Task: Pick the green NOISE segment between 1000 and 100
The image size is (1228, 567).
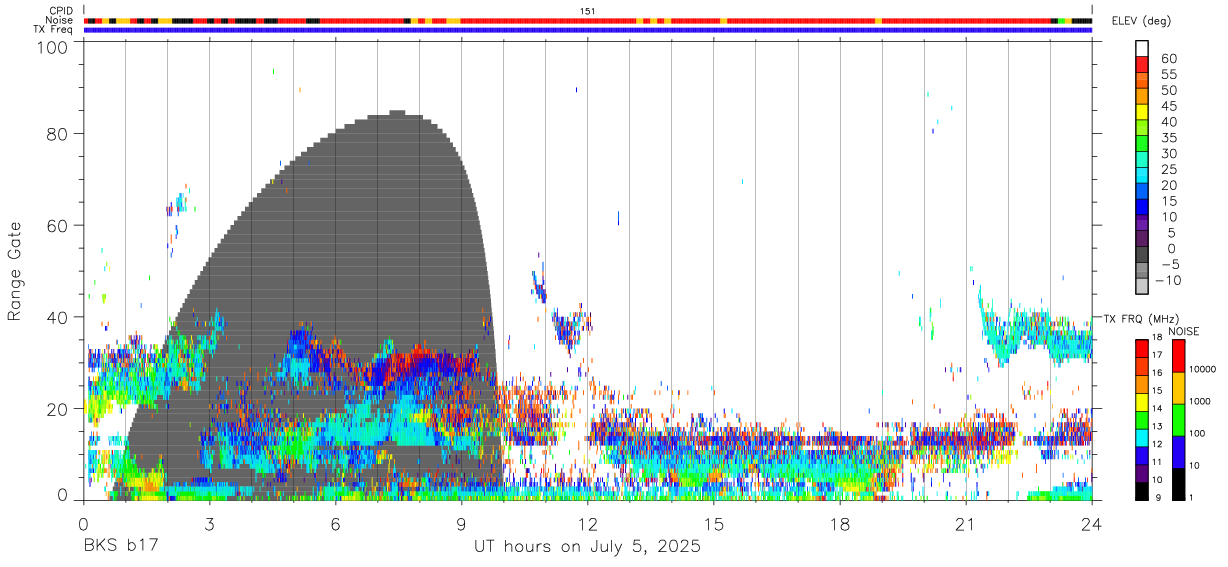Action: click(1178, 419)
